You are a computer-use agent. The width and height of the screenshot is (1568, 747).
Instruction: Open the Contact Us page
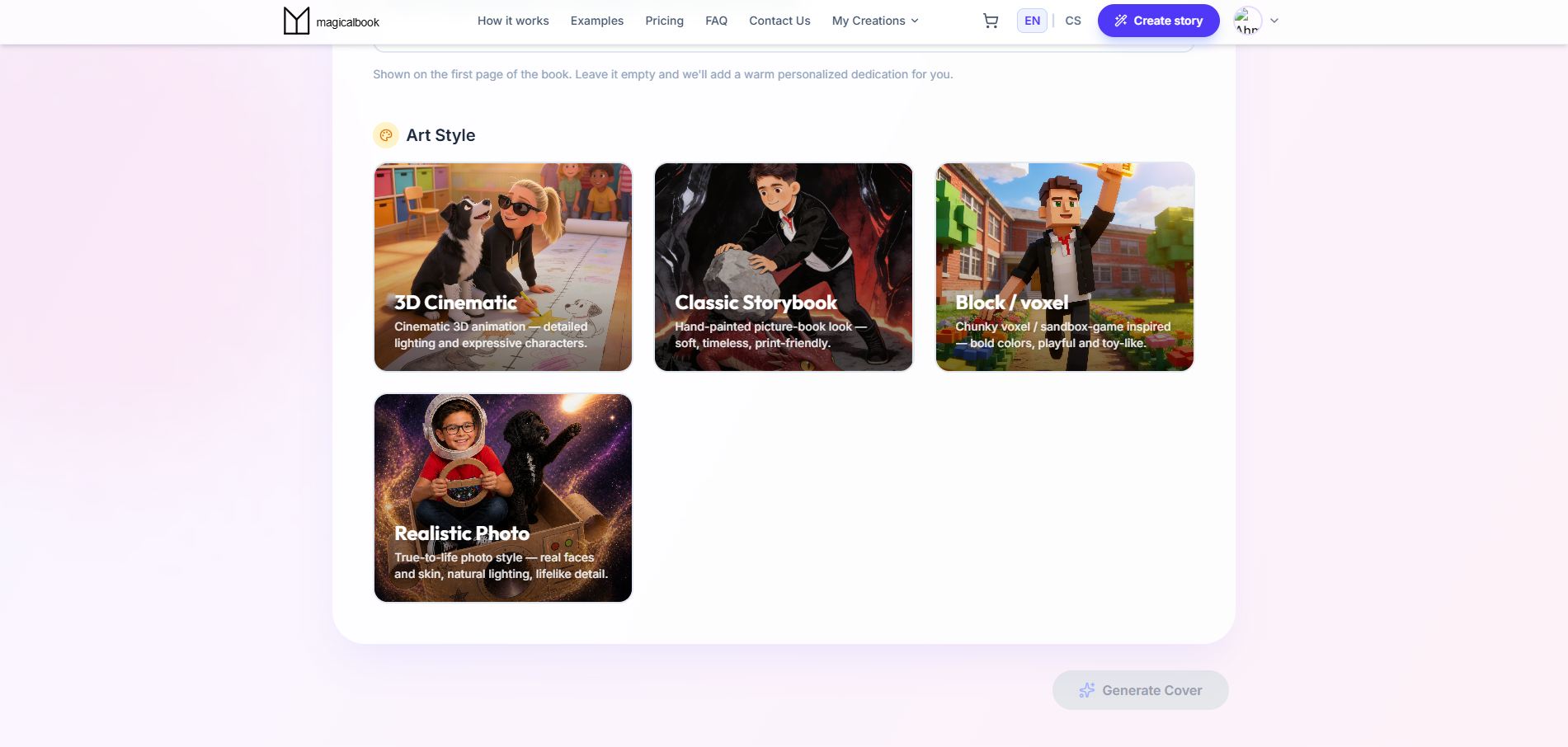click(x=779, y=21)
